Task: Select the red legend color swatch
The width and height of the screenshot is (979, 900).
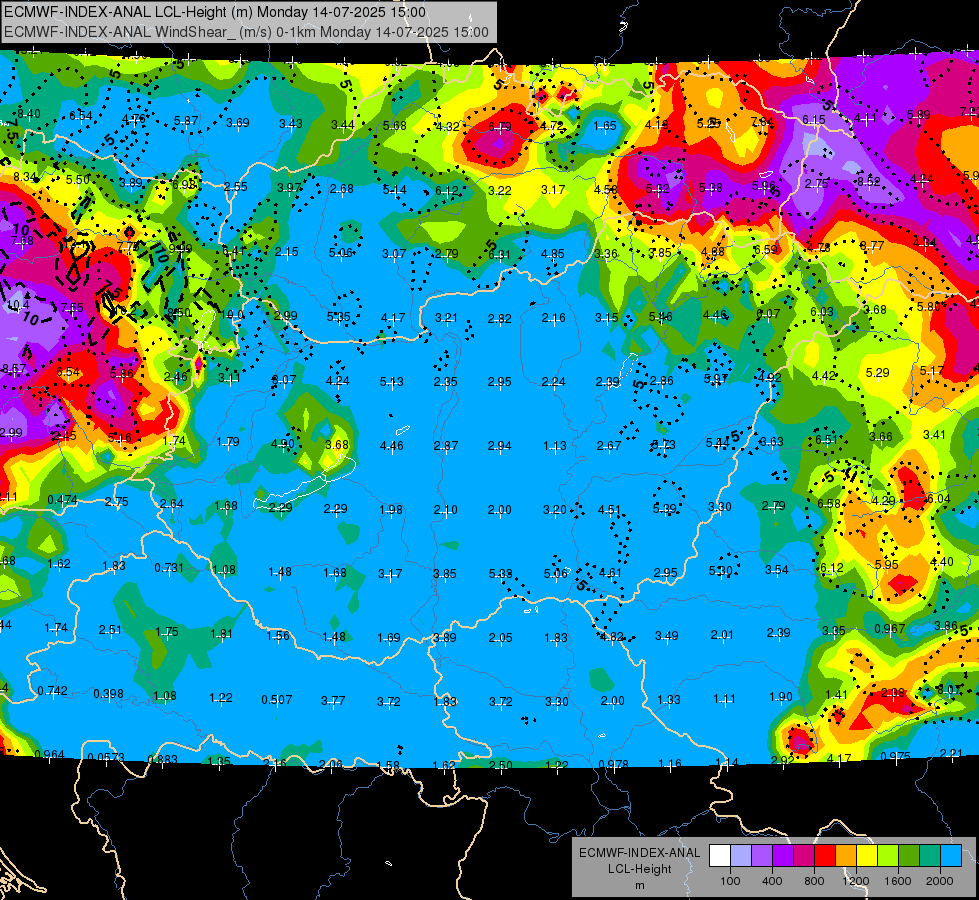Action: [x=825, y=856]
